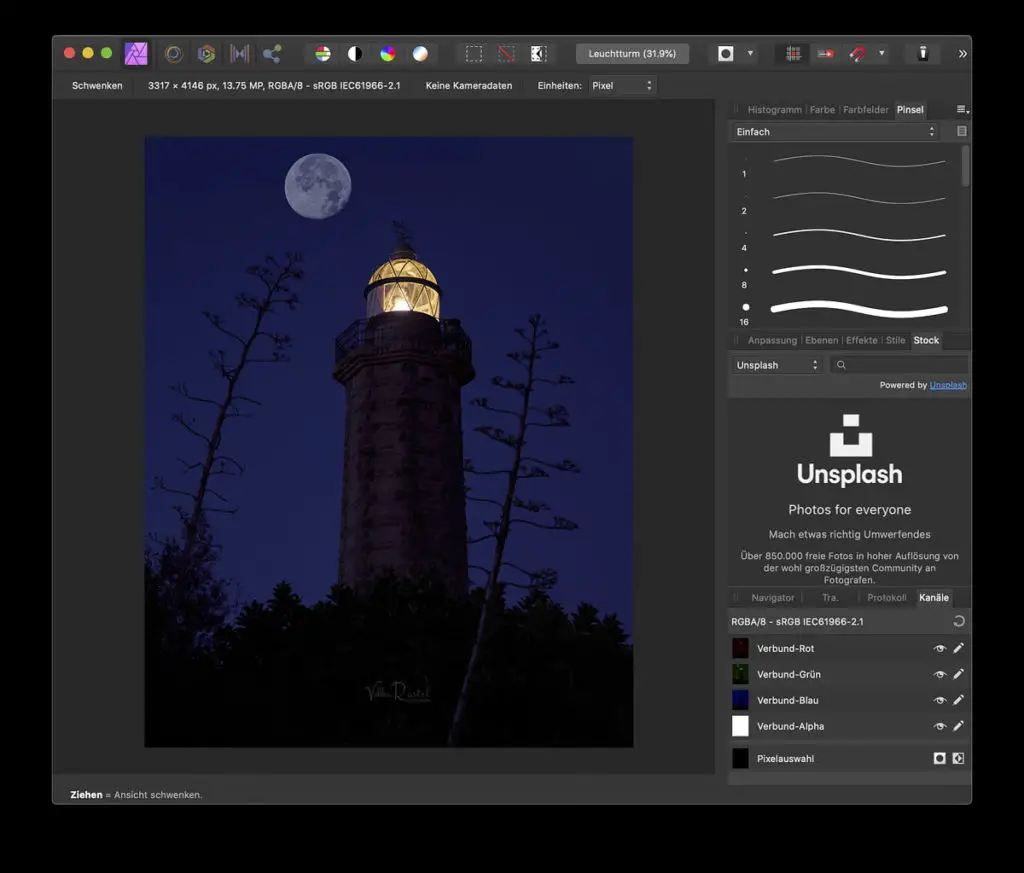Click the Deselect red-slash icon

(506, 54)
